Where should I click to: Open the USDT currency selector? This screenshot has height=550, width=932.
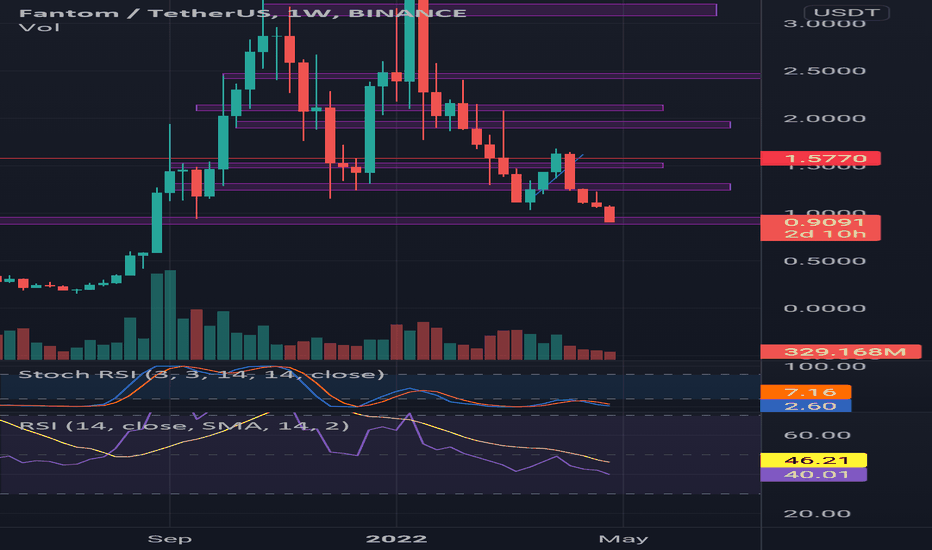(846, 12)
